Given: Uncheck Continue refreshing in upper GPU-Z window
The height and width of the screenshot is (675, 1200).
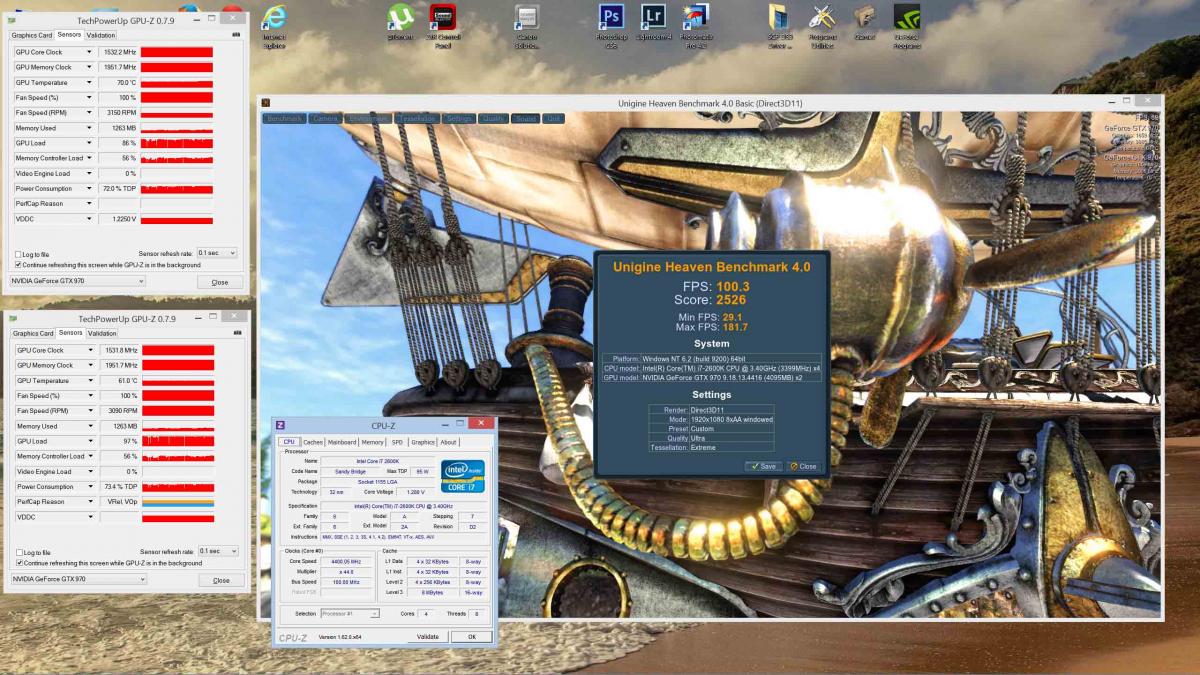Looking at the screenshot, I should (x=19, y=265).
